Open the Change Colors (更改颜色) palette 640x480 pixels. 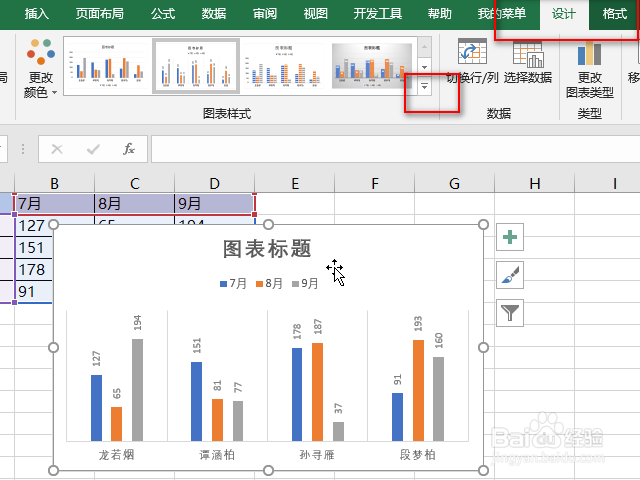40,68
